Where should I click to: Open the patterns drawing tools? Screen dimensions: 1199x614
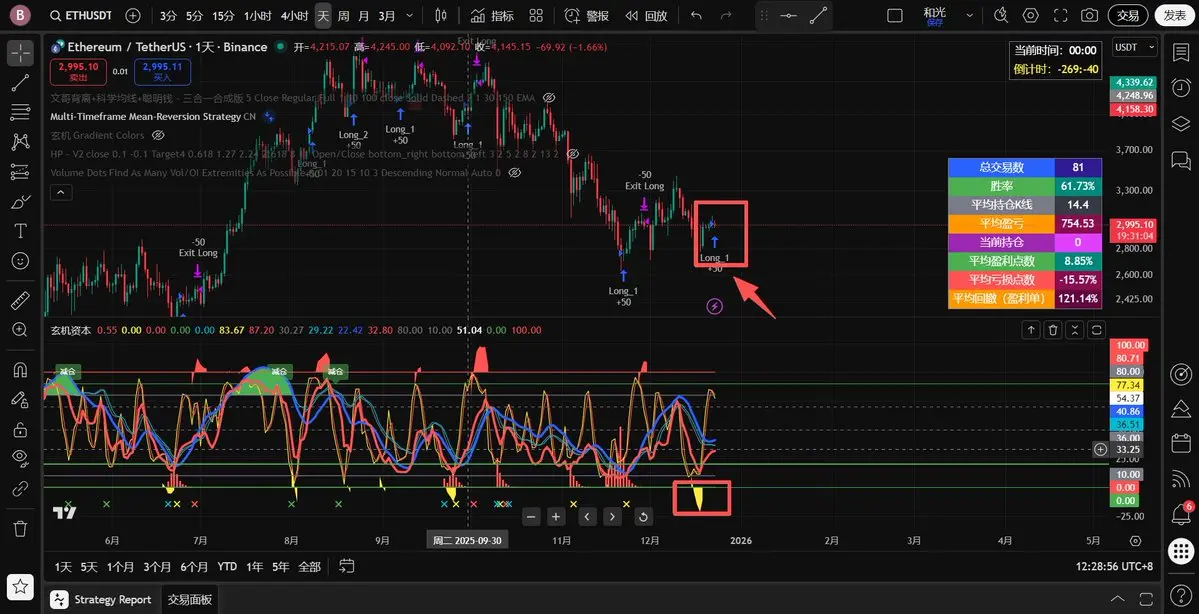pos(21,142)
